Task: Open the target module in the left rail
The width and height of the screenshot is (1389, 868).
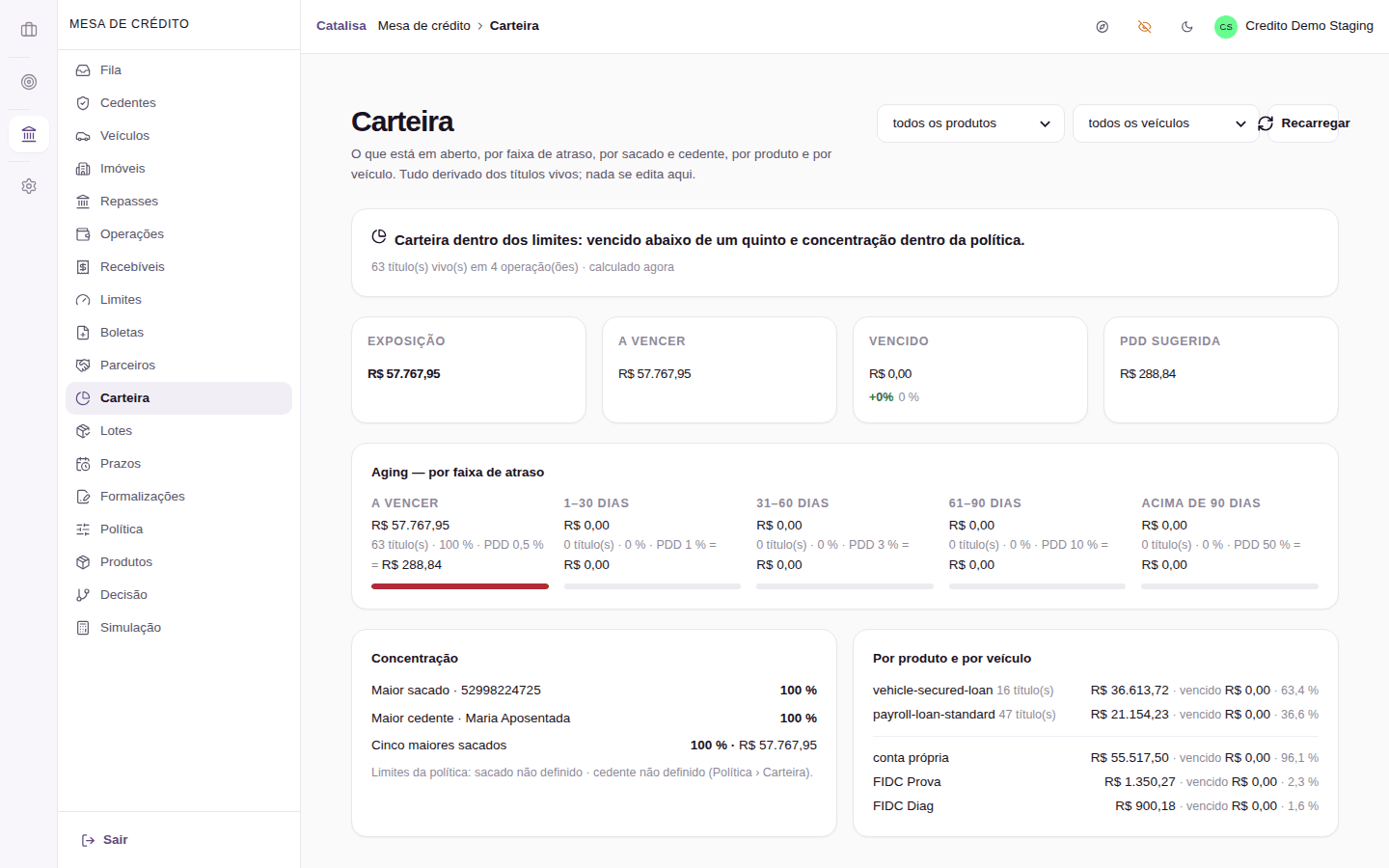Action: pos(29,82)
